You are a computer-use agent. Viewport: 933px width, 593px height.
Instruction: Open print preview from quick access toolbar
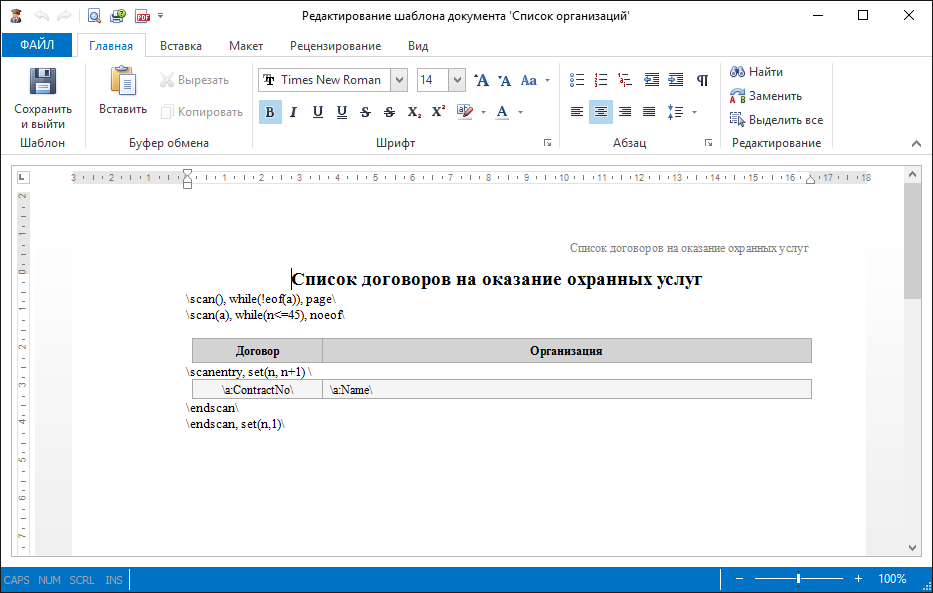(94, 16)
